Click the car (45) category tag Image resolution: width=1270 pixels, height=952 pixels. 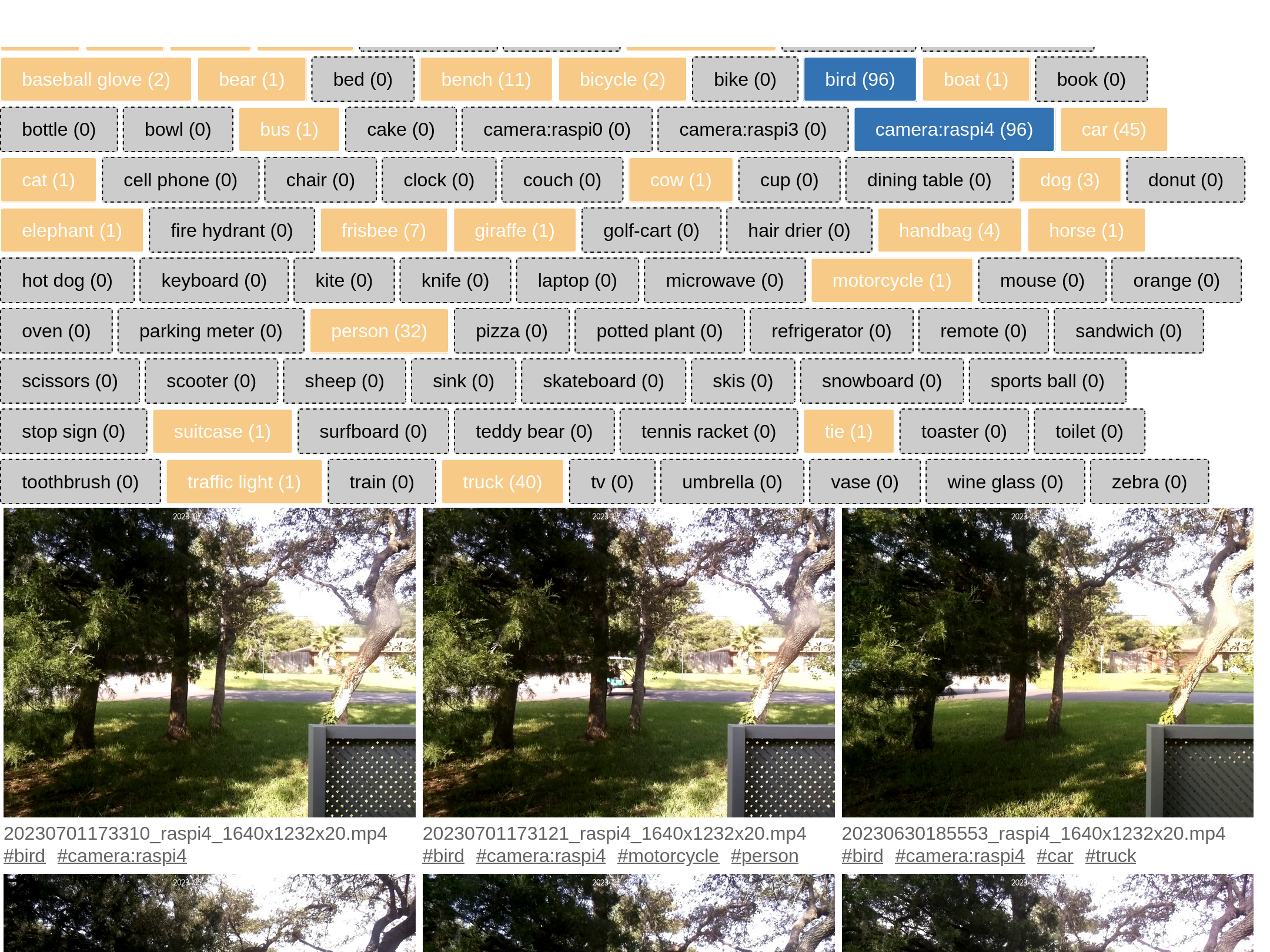click(1114, 129)
